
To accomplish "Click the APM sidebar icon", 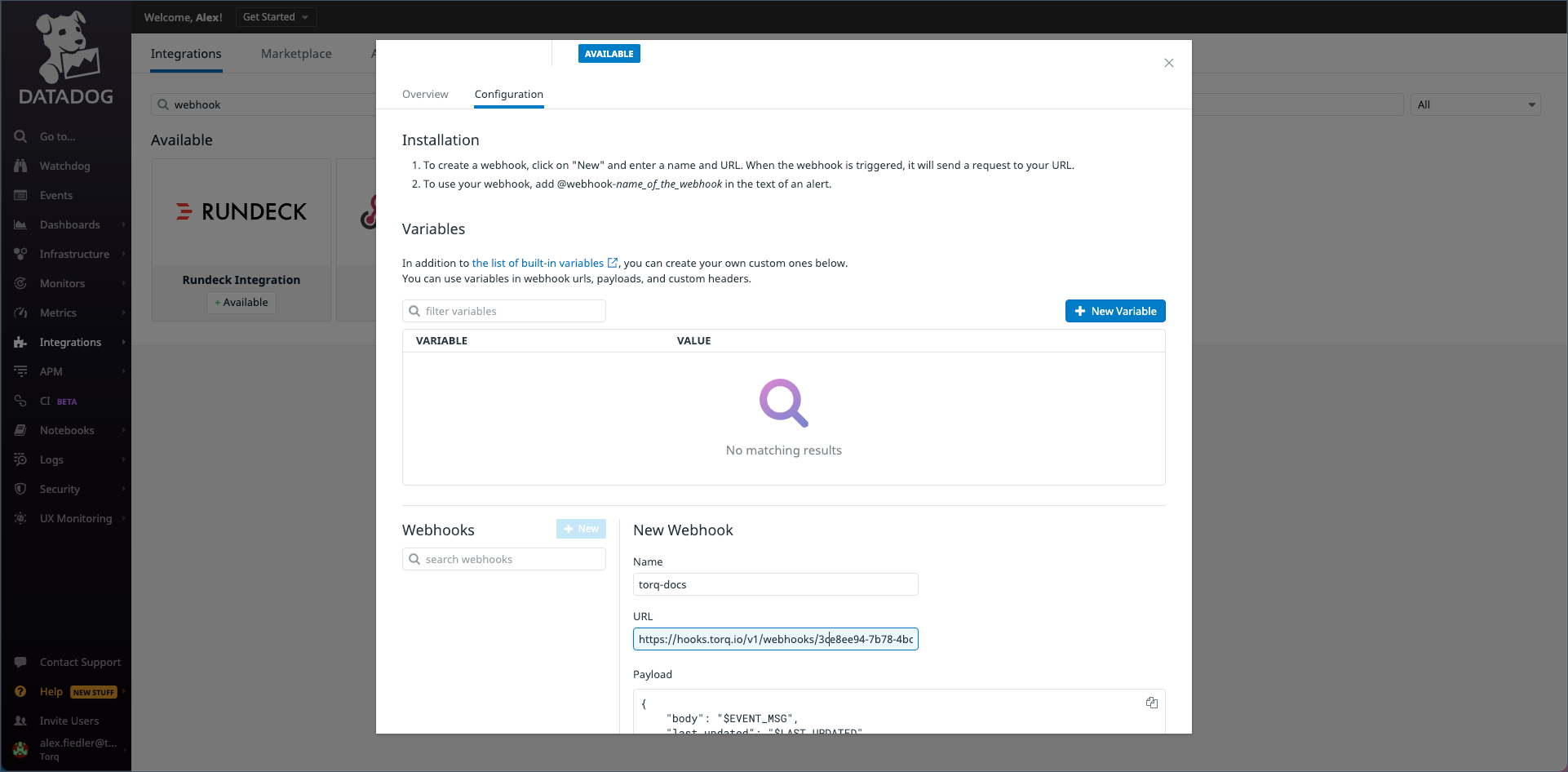I will click(20, 371).
